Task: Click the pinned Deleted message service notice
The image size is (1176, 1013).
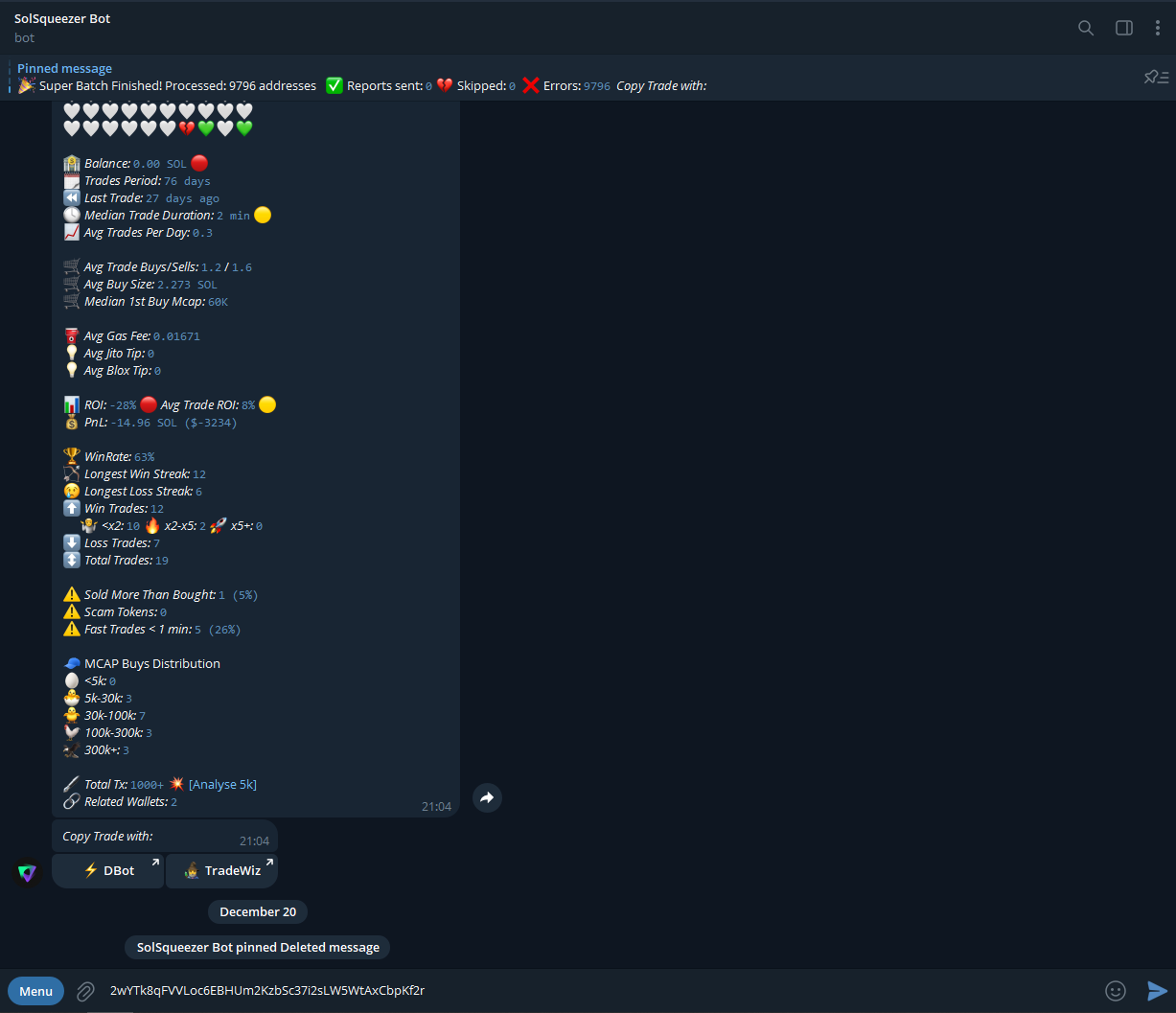Action: click(258, 947)
